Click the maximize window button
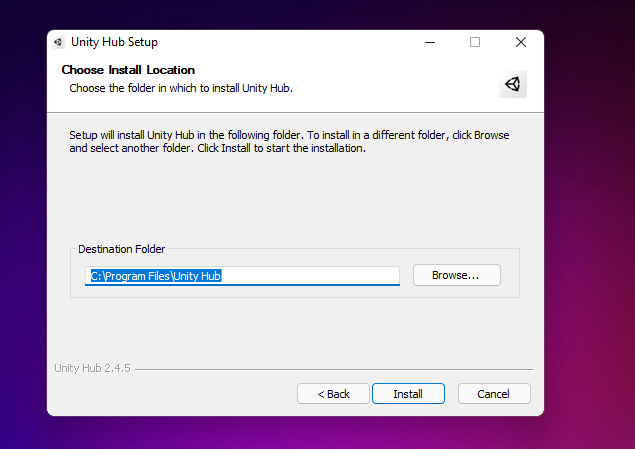Image resolution: width=635 pixels, height=449 pixels. pyautogui.click(x=475, y=42)
